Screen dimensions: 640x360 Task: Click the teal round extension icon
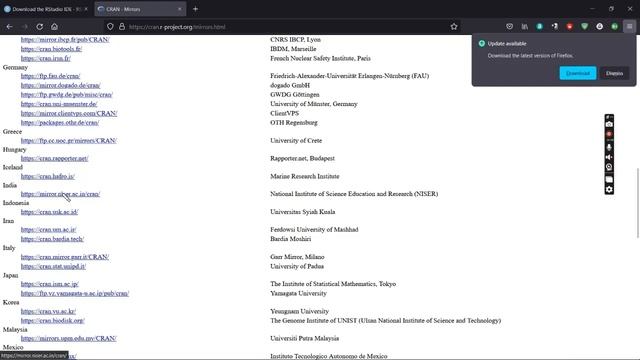(540, 27)
